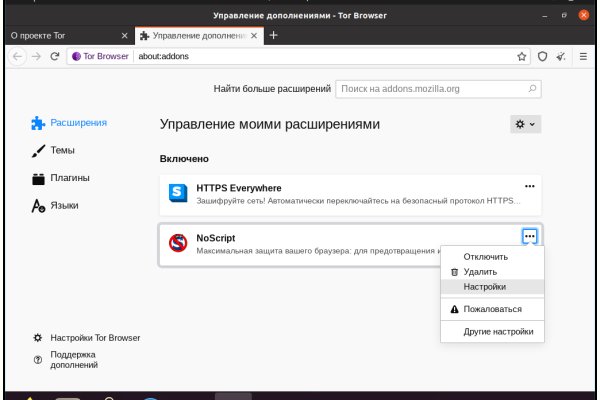The width and height of the screenshot is (600, 400).
Task: Expand the gear tools dropdown for extensions
Action: [x=525, y=124]
